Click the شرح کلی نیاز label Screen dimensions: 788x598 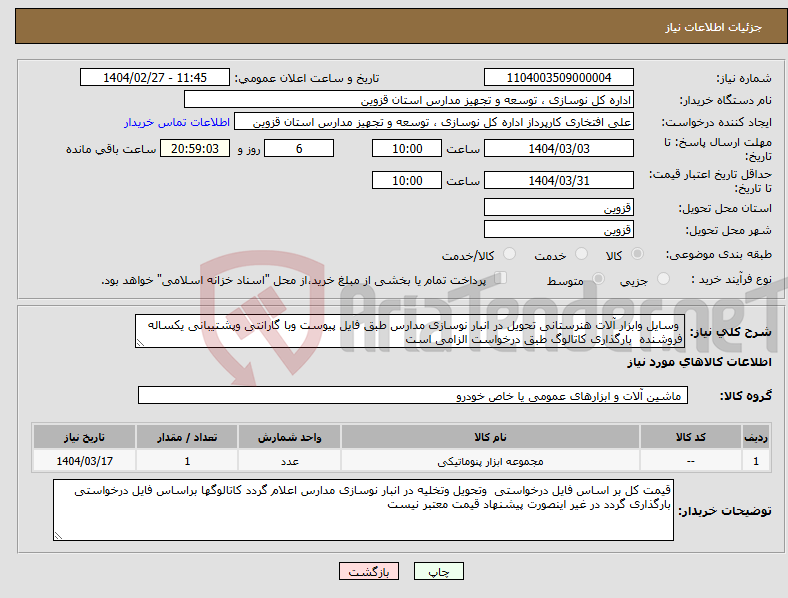(x=730, y=332)
